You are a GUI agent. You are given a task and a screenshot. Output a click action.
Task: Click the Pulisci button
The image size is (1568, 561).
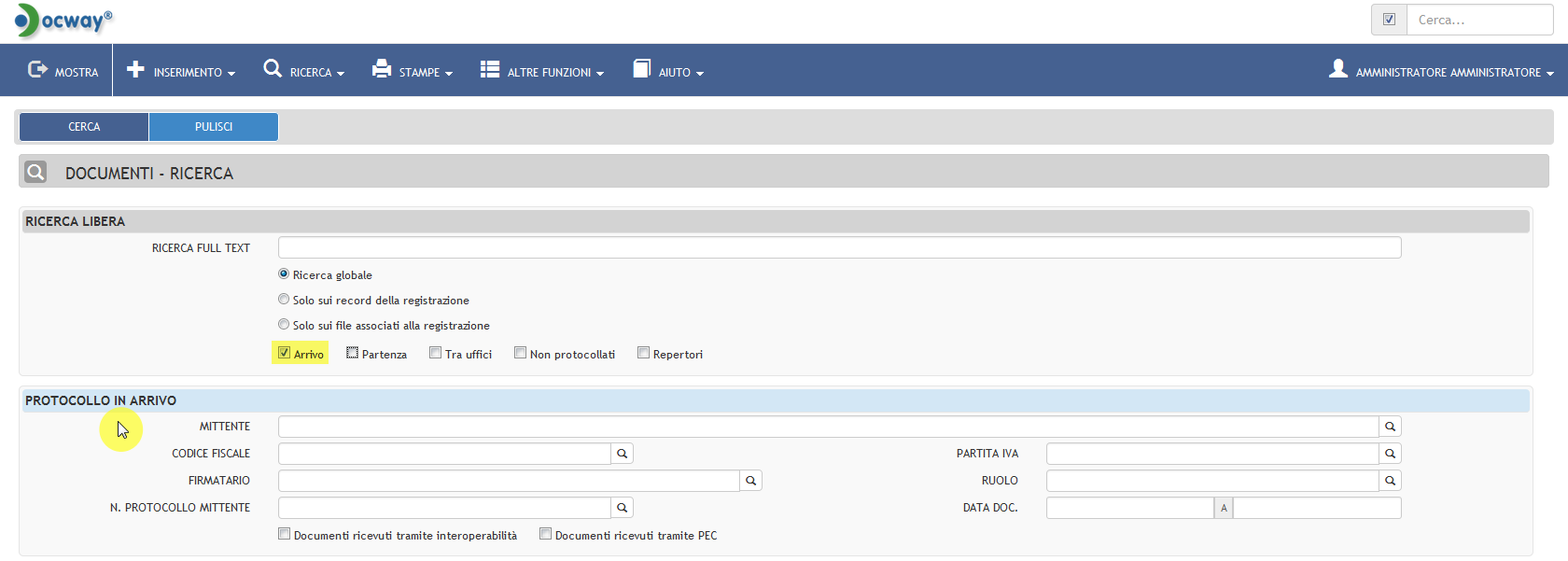point(214,127)
